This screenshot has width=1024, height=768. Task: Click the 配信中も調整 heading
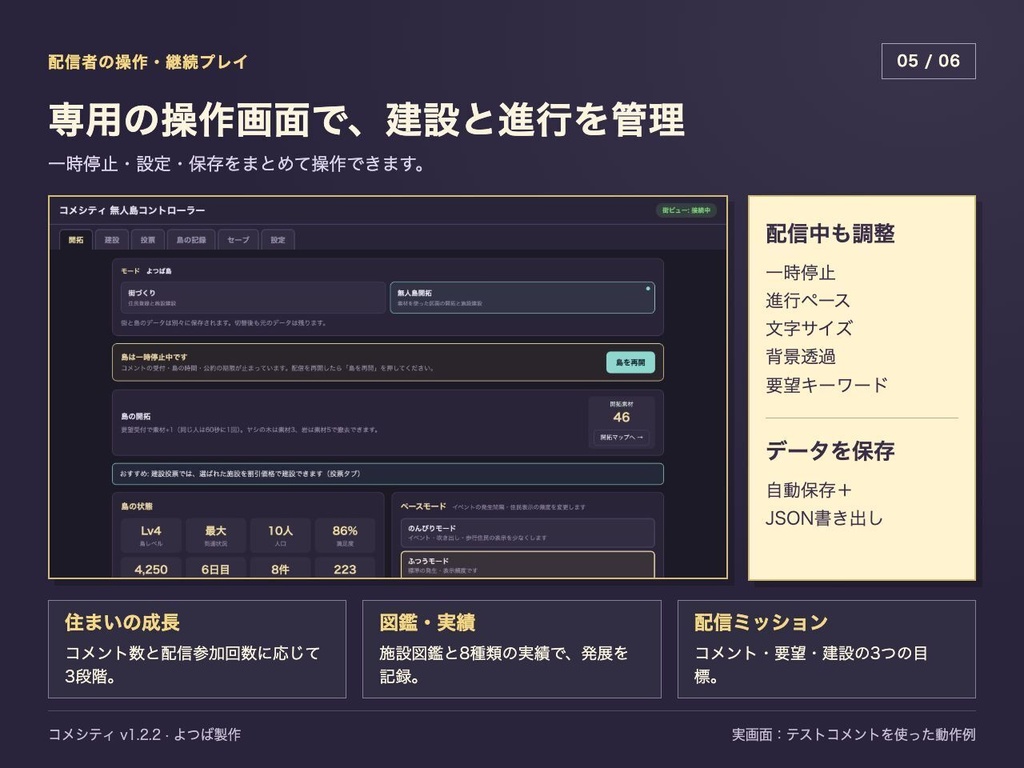830,233
